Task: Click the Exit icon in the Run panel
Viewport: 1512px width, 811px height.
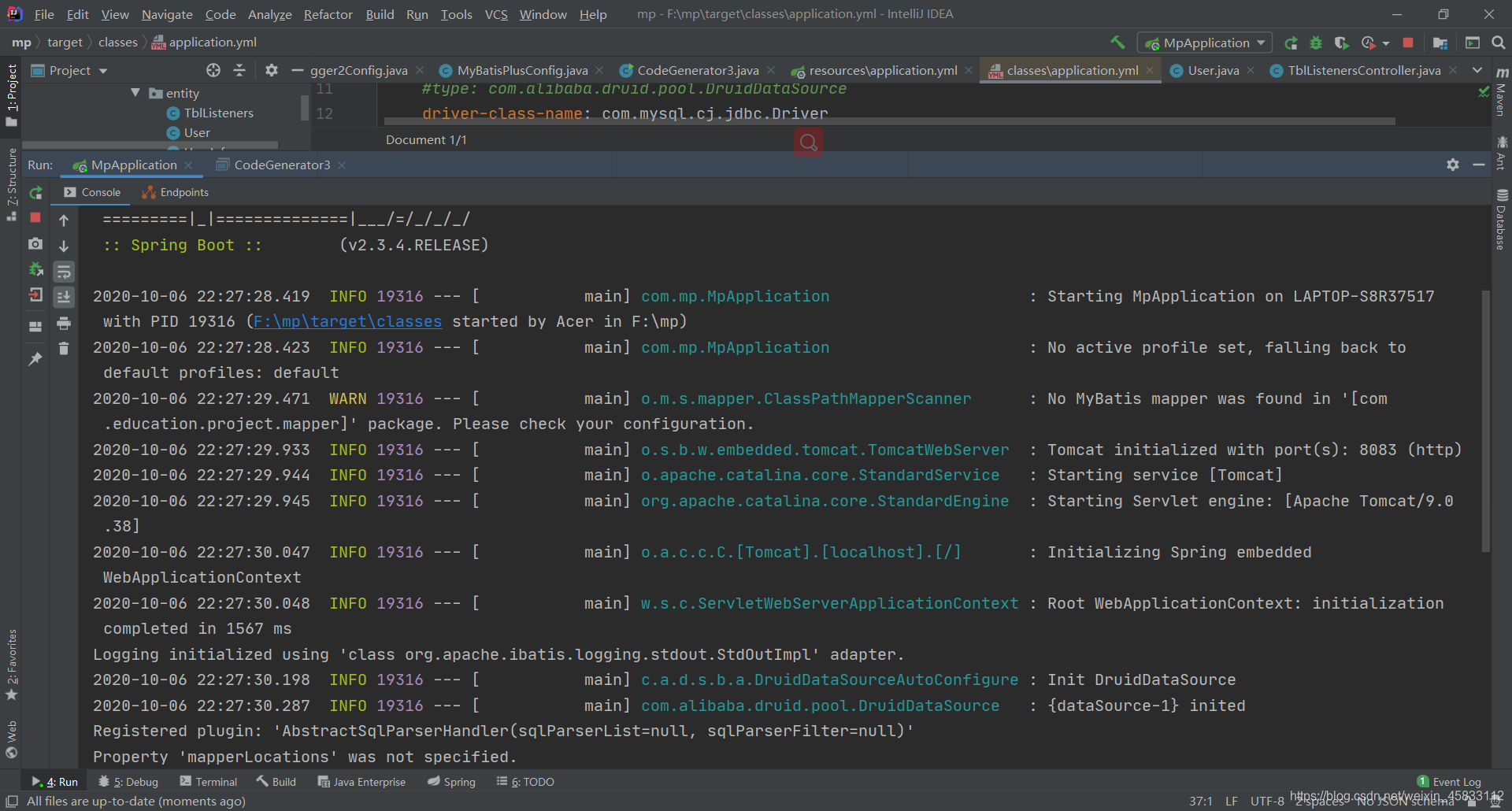Action: click(35, 295)
